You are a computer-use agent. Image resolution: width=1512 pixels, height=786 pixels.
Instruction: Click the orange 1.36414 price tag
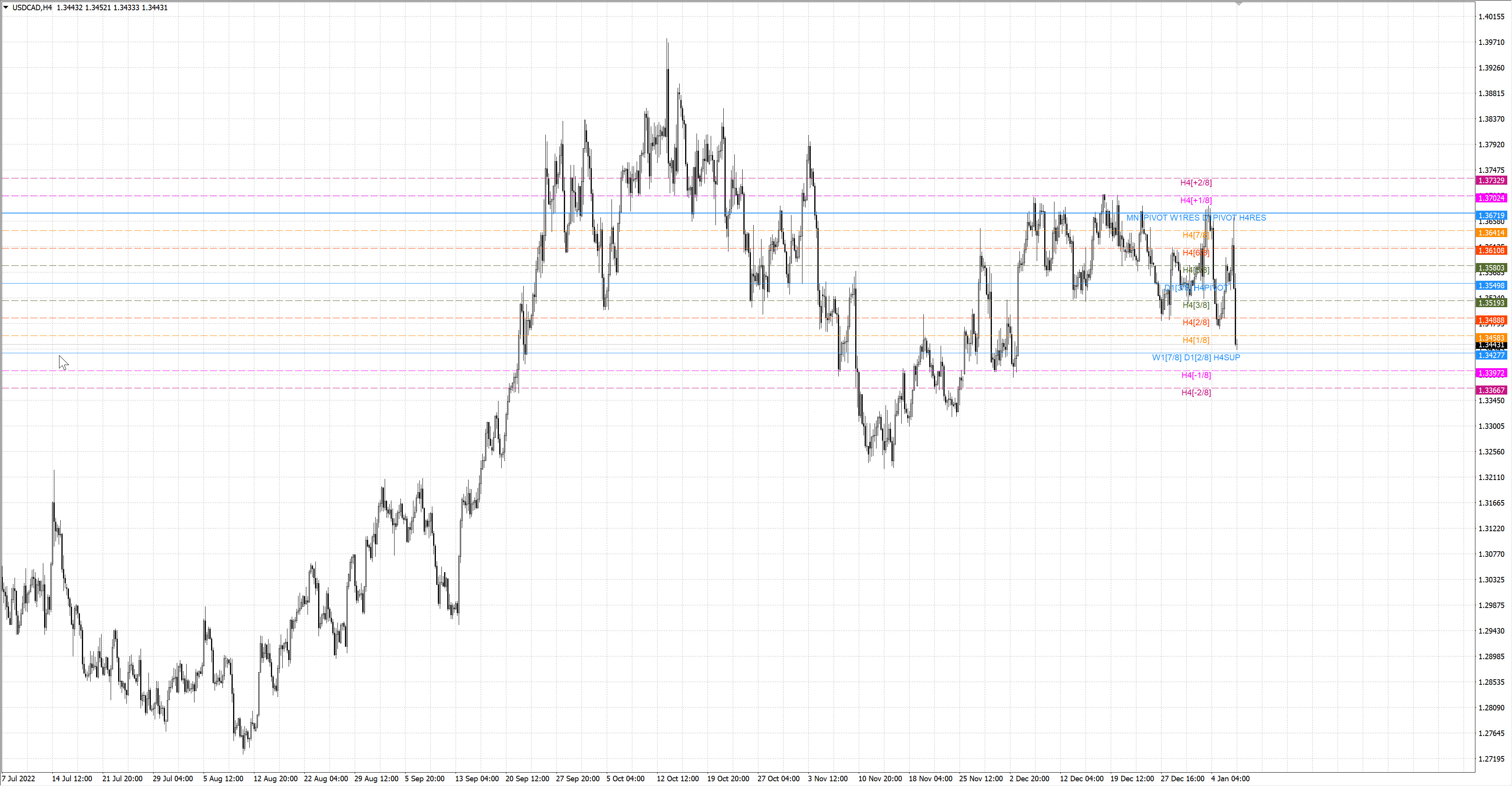pyautogui.click(x=1491, y=233)
